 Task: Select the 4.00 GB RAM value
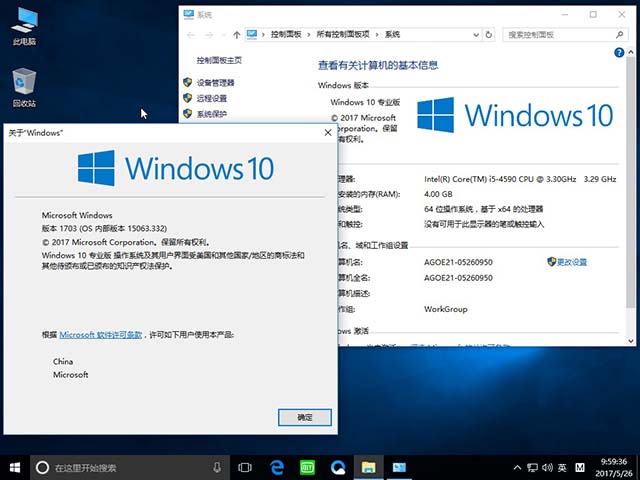tap(438, 194)
